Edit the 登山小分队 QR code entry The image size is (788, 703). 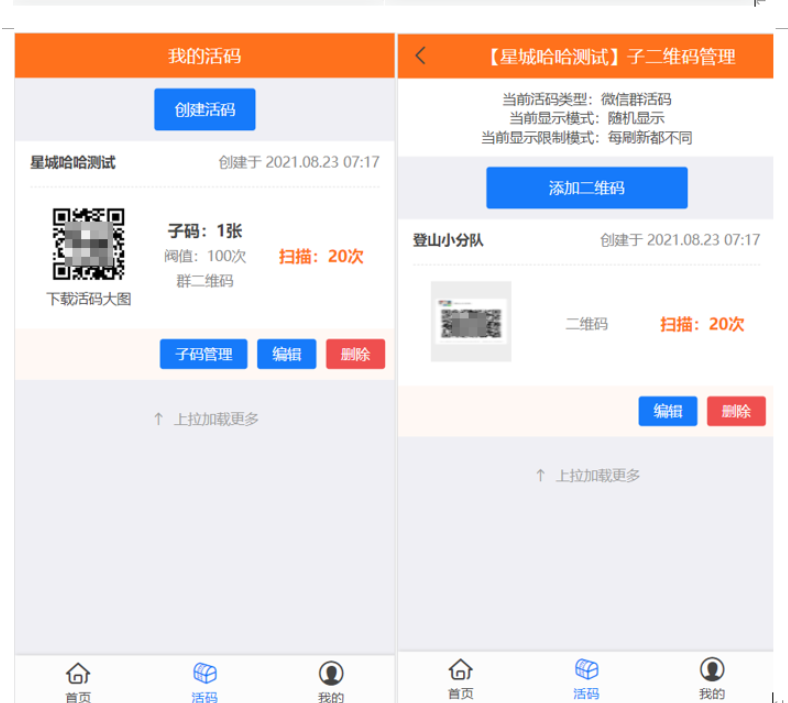pos(667,411)
